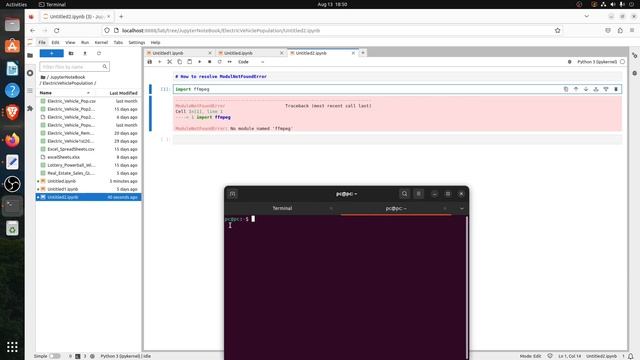The image size is (640, 360).
Task: Open Running Terminals and Kernels sidebar icon
Action: [30, 73]
